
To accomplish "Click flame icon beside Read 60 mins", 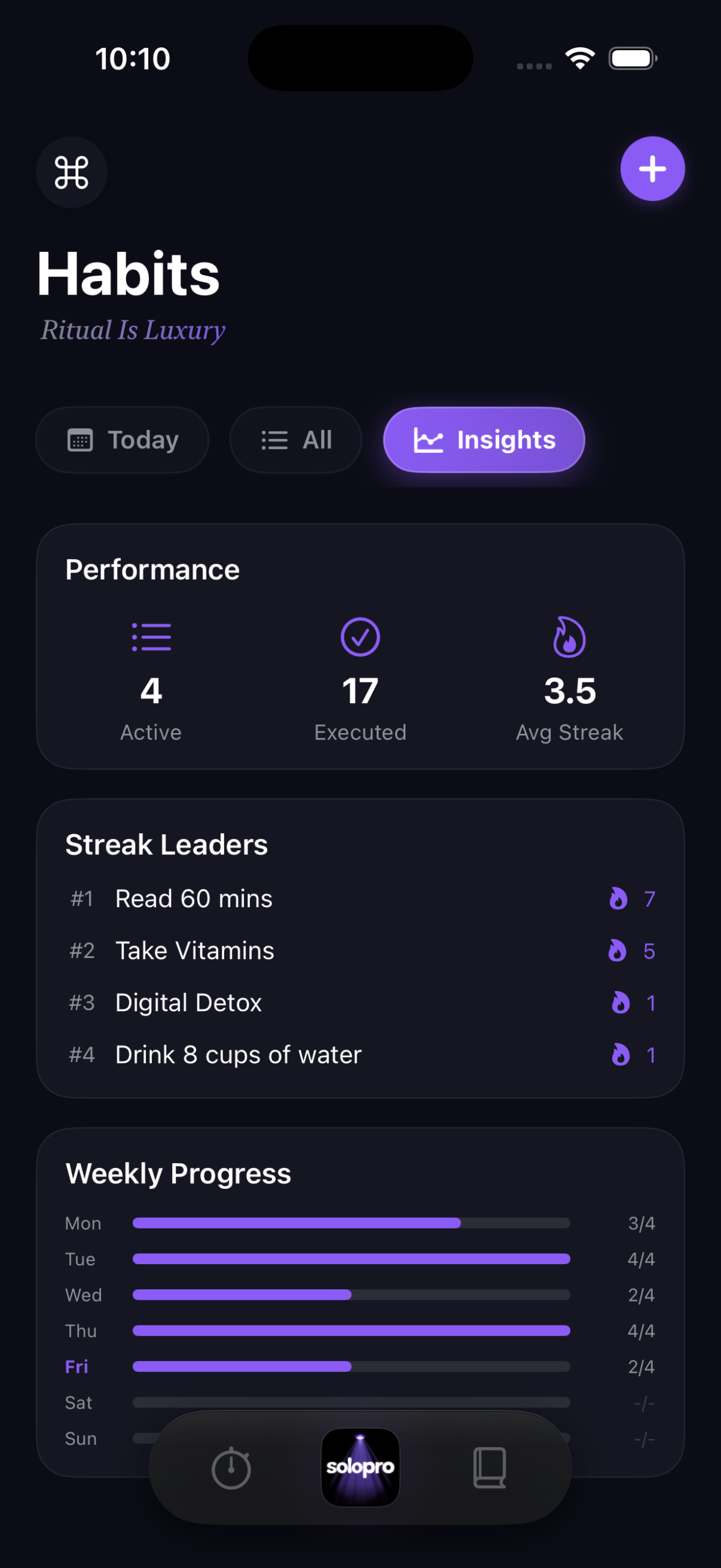I will pos(618,899).
